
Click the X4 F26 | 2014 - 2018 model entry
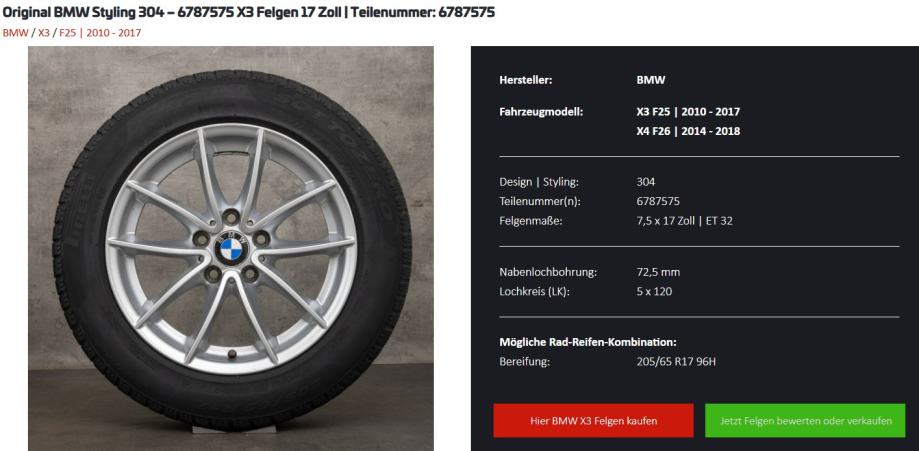tap(688, 131)
